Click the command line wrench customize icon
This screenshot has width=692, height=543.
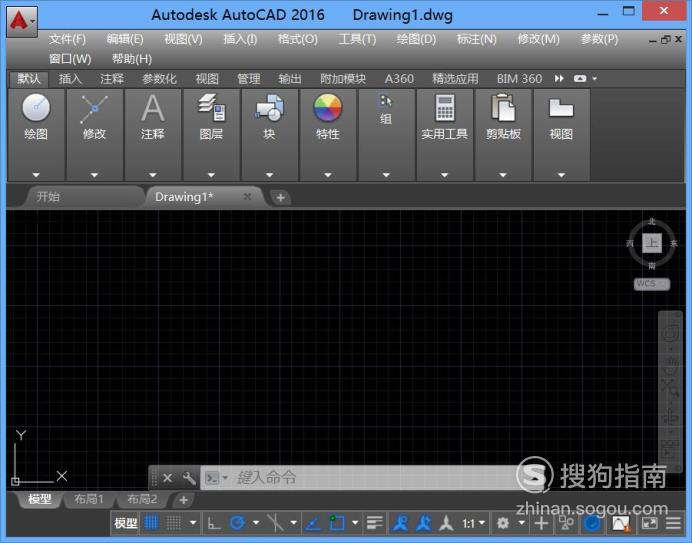189,478
